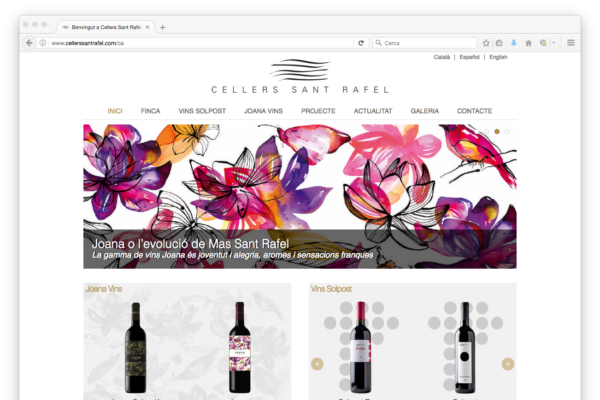Select the last slider dot on banner
Screen dimensions: 600x400
pyautogui.click(x=507, y=132)
